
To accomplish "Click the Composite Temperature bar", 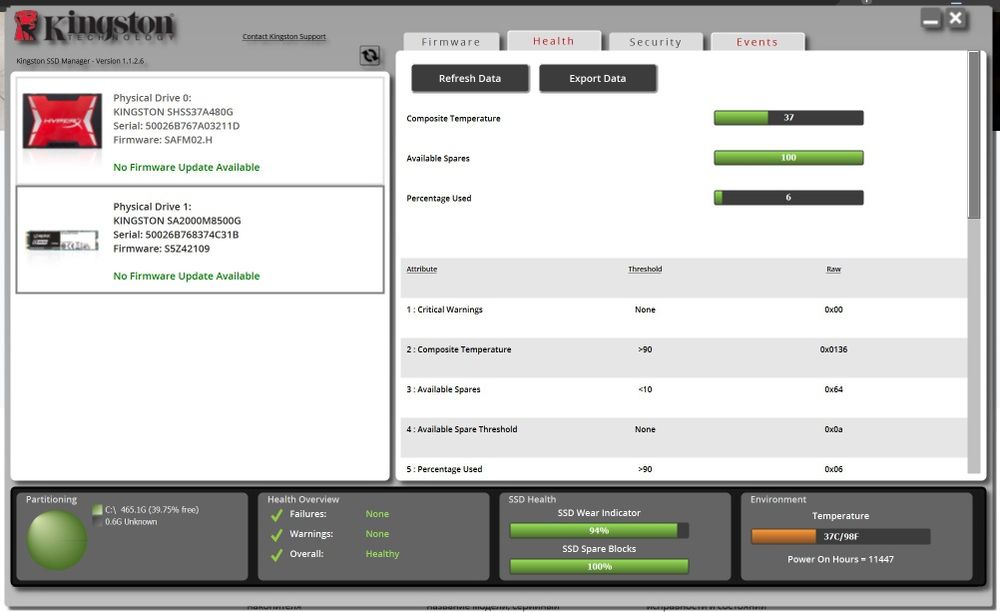I will coord(788,117).
